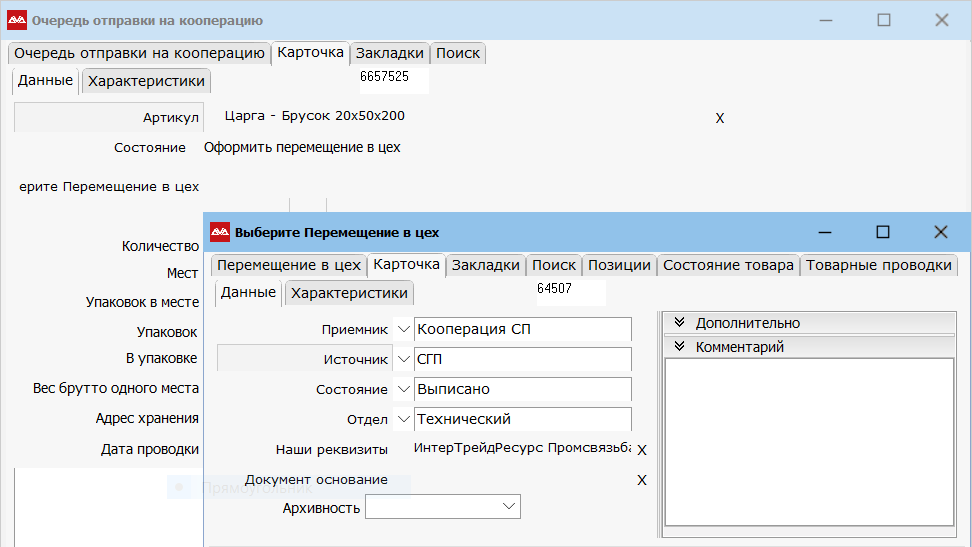
Task: Open the Приемник dropdown arrow
Action: click(x=403, y=329)
